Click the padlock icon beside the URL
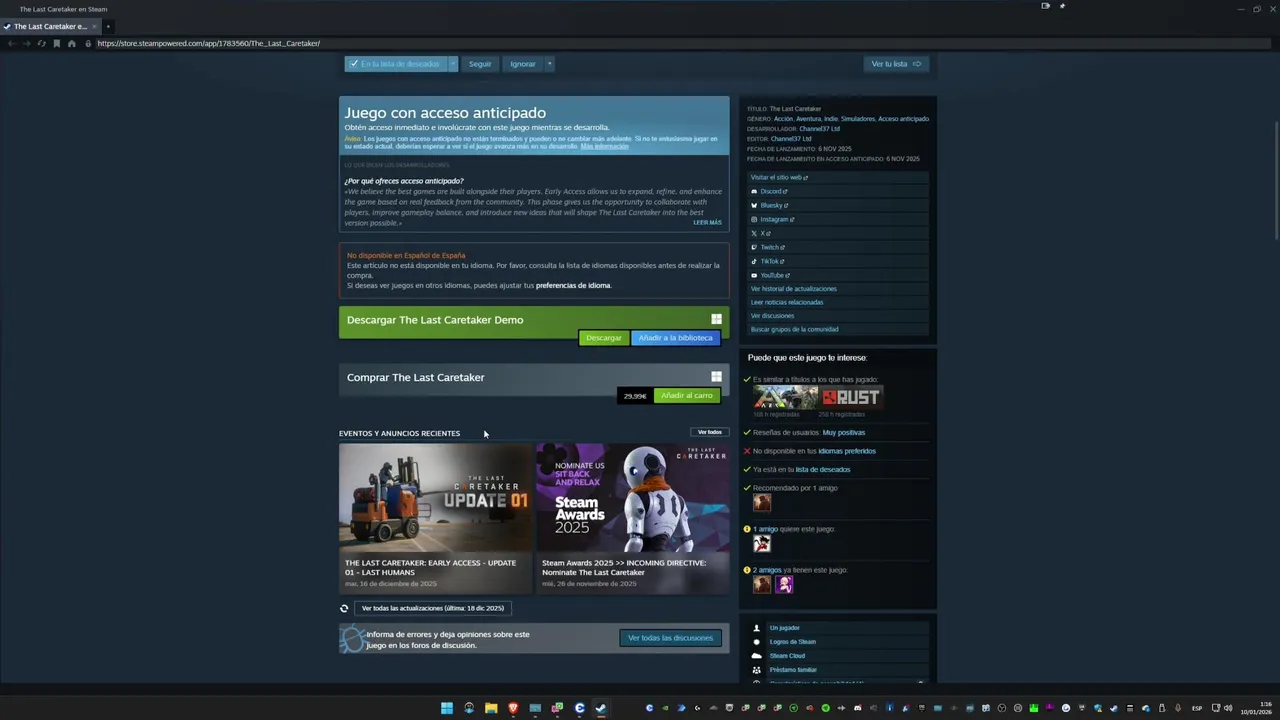1280x720 pixels. [88, 44]
